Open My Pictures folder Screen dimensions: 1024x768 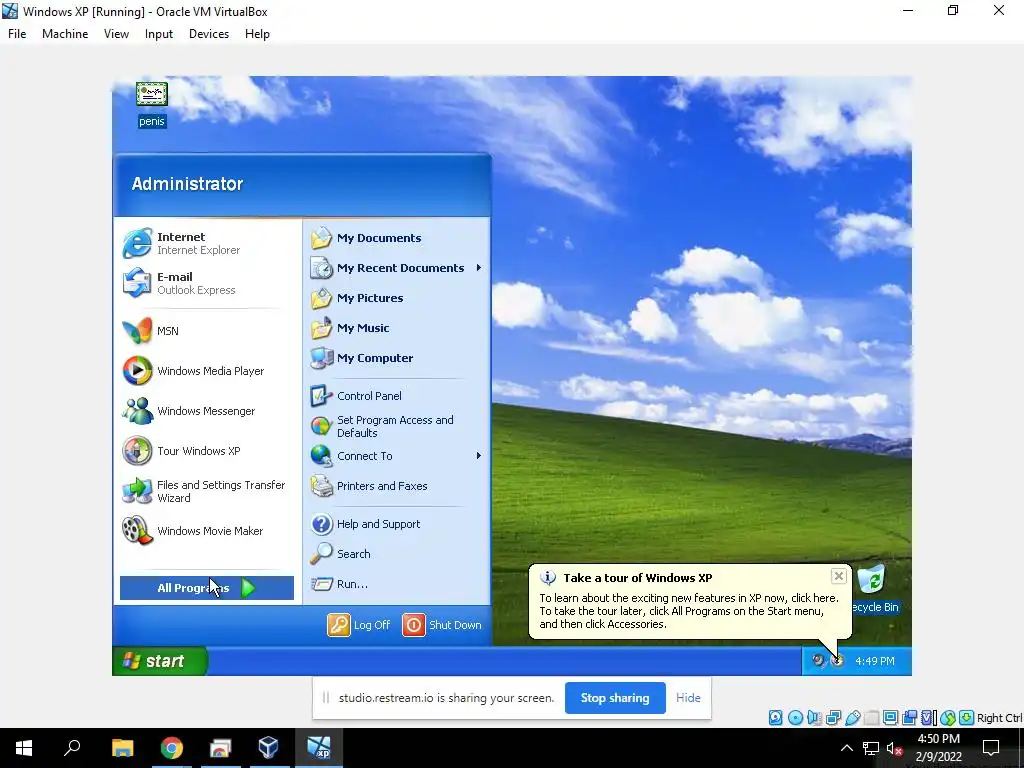[398, 298]
